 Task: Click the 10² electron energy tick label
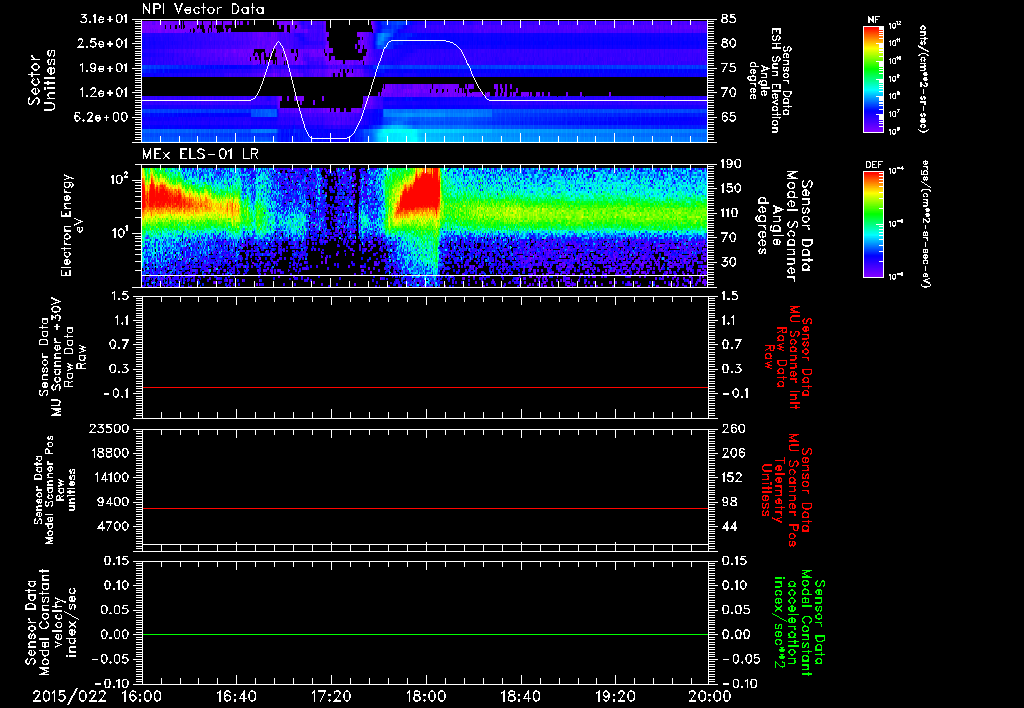[120, 179]
